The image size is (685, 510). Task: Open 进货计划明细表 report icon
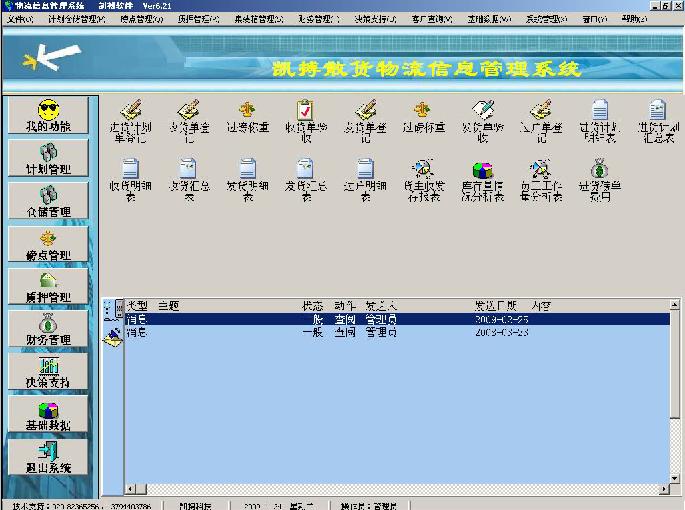[600, 121]
